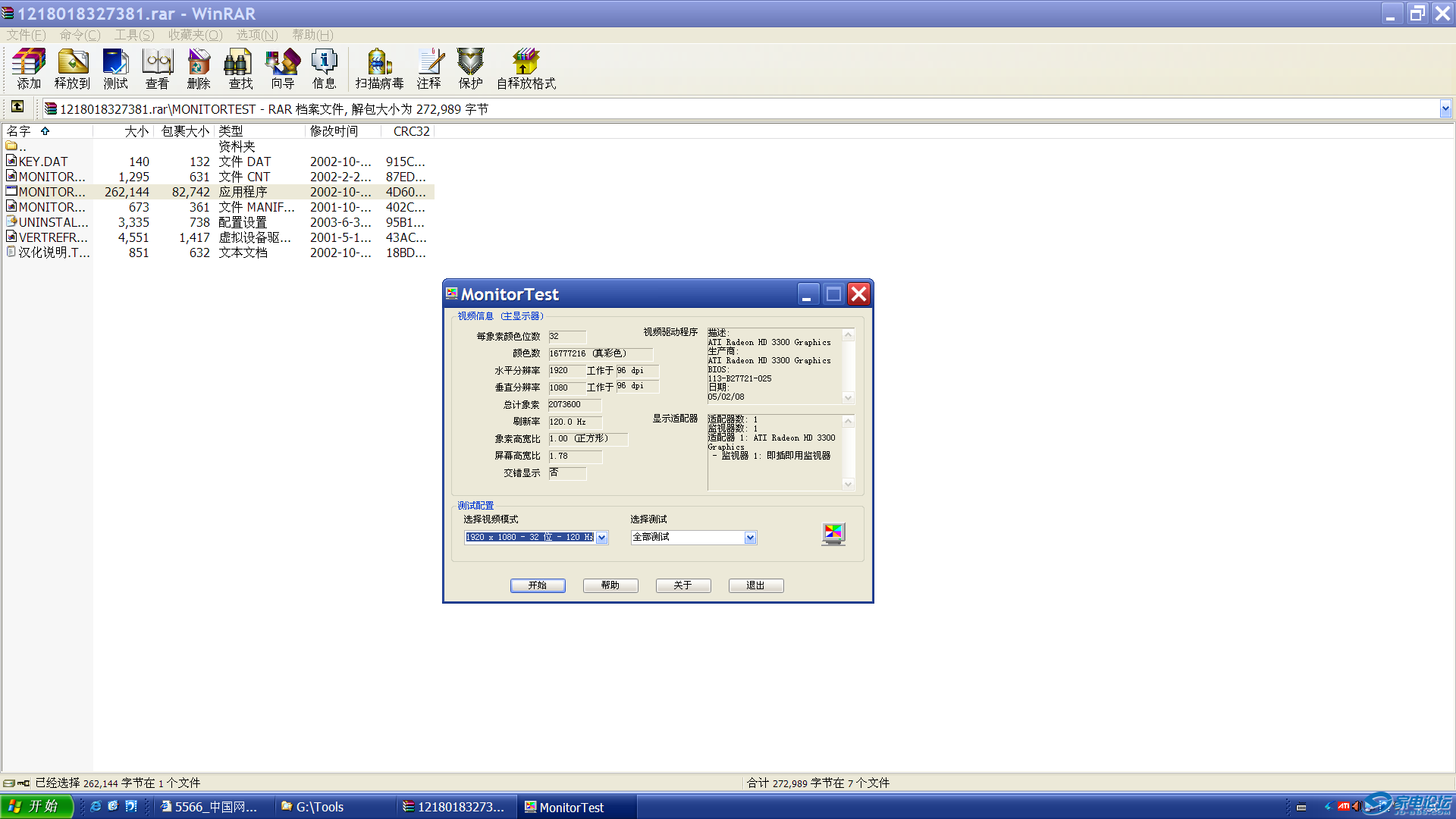Sort file list by 修改时间 column
The width and height of the screenshot is (1456, 819).
(344, 131)
